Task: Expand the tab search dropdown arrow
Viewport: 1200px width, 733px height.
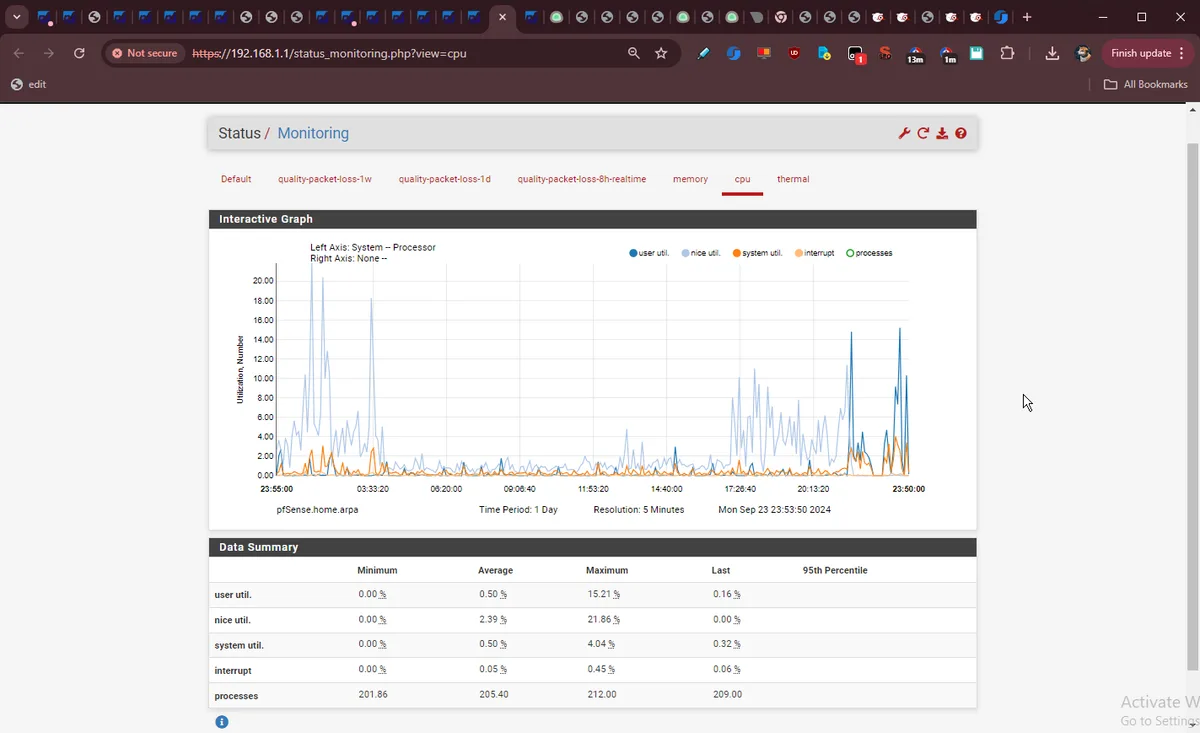Action: coord(17,17)
